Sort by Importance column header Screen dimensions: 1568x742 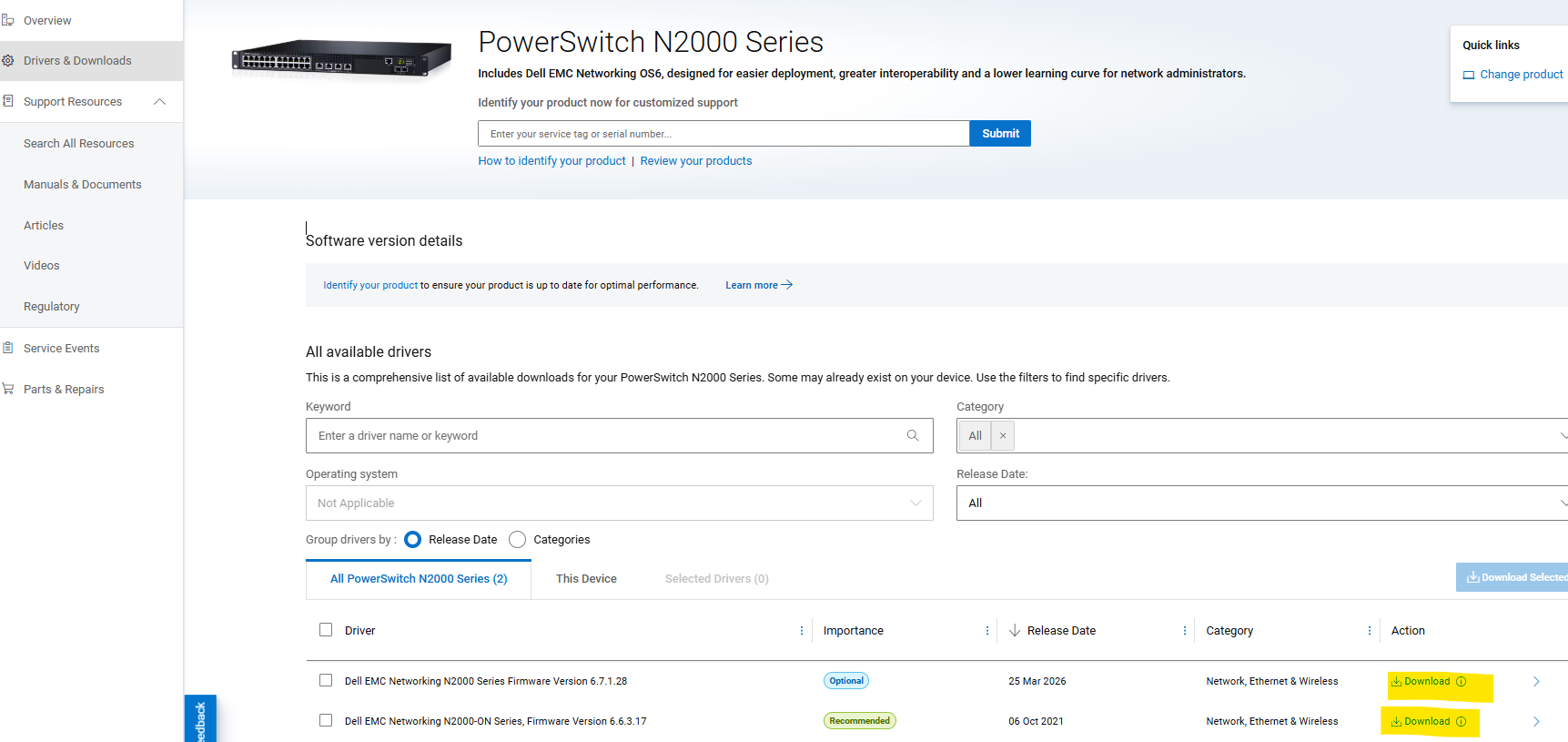click(854, 631)
